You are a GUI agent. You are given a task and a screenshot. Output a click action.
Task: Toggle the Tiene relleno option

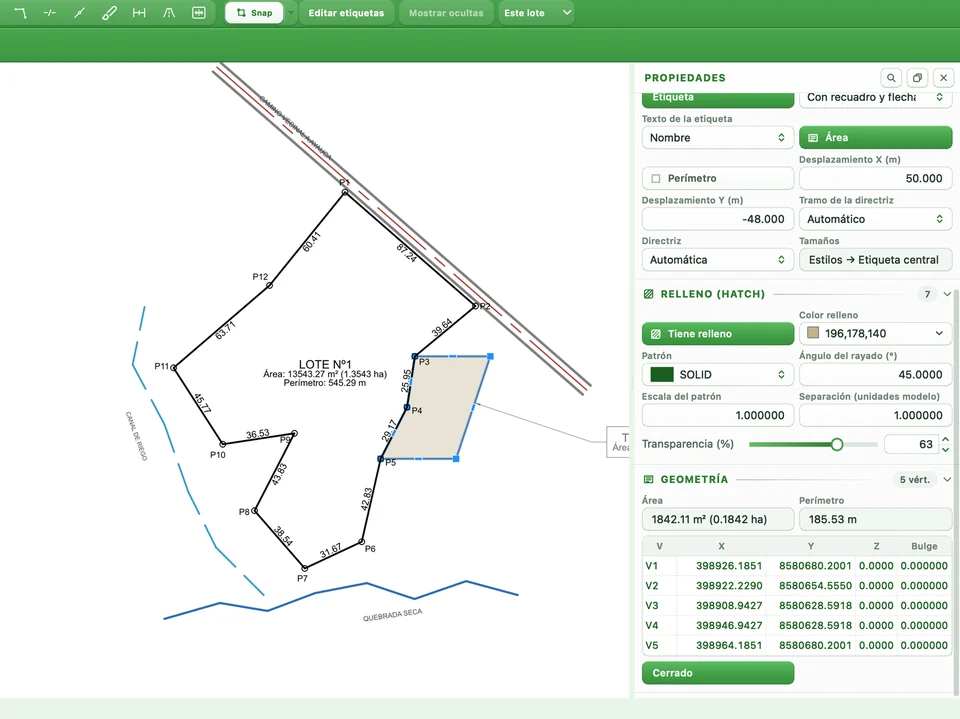coord(718,334)
